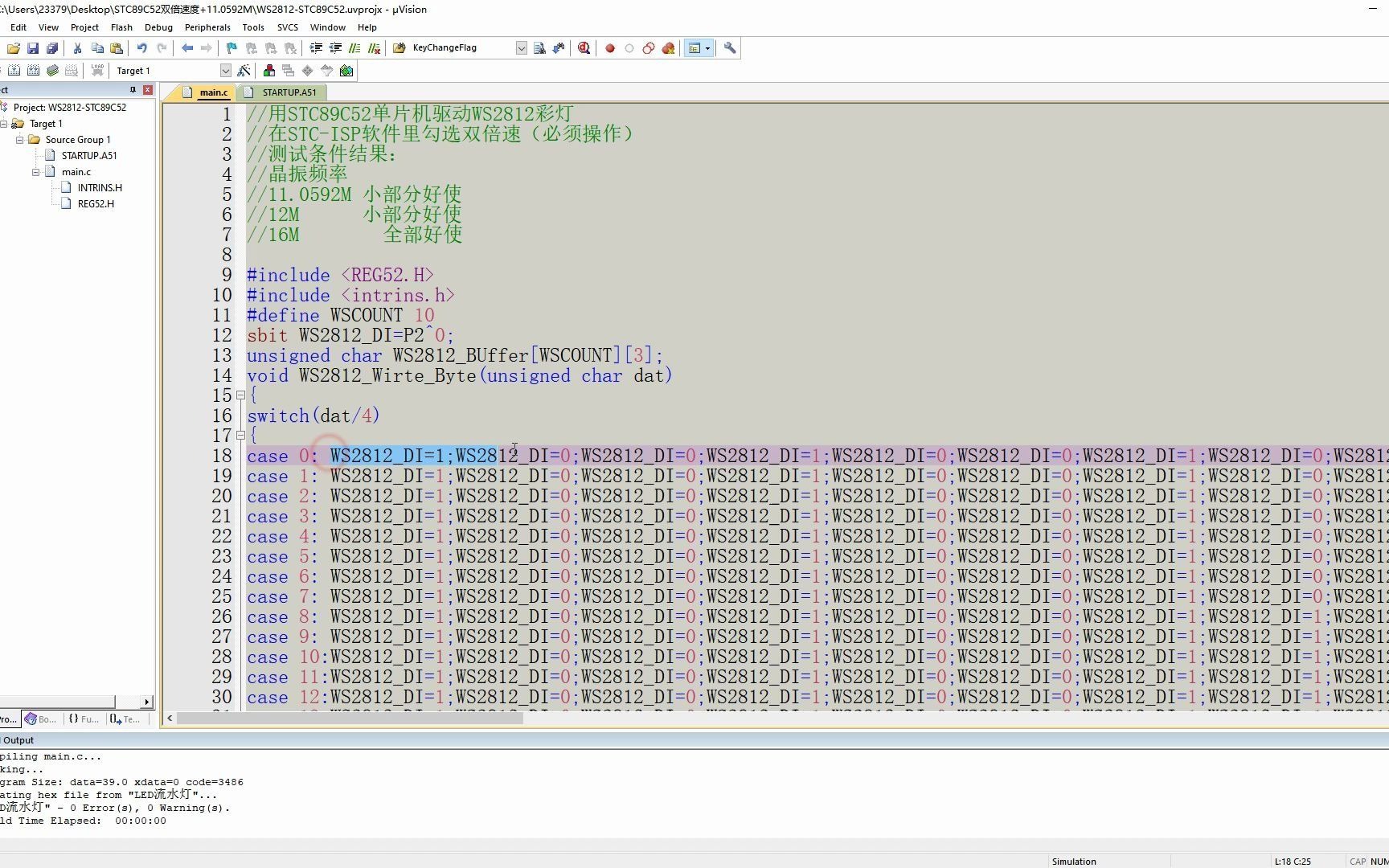The height and width of the screenshot is (868, 1389).
Task: Open the View menu
Action: 48,27
